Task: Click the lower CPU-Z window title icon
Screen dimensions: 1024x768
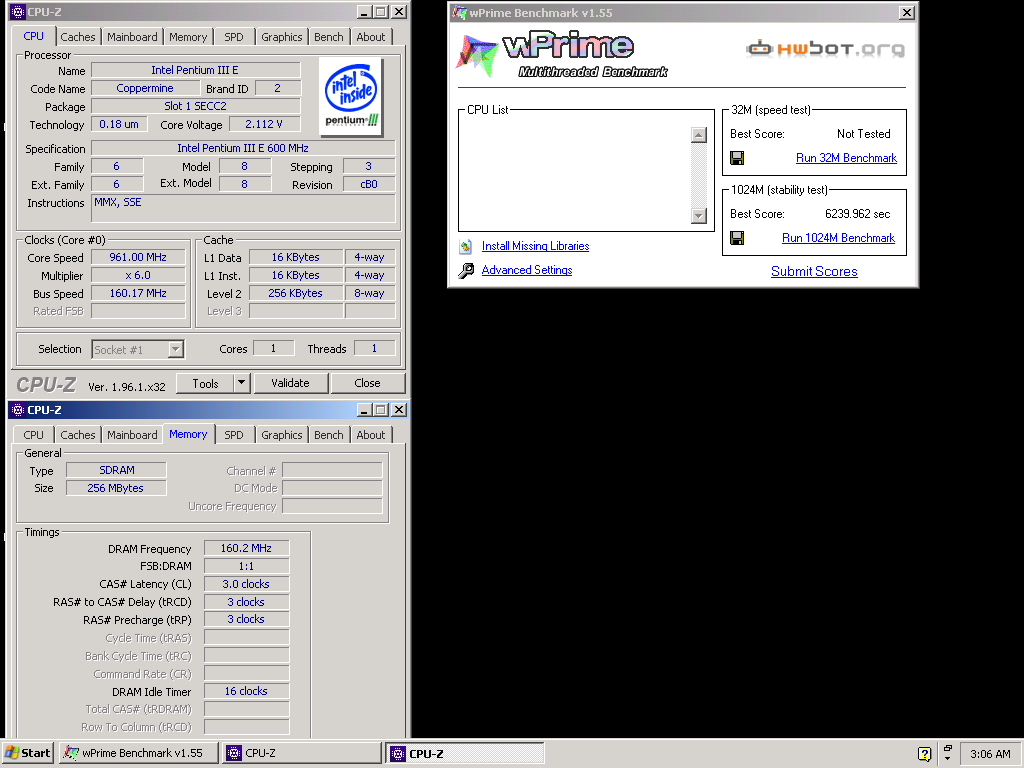Action: coord(18,410)
